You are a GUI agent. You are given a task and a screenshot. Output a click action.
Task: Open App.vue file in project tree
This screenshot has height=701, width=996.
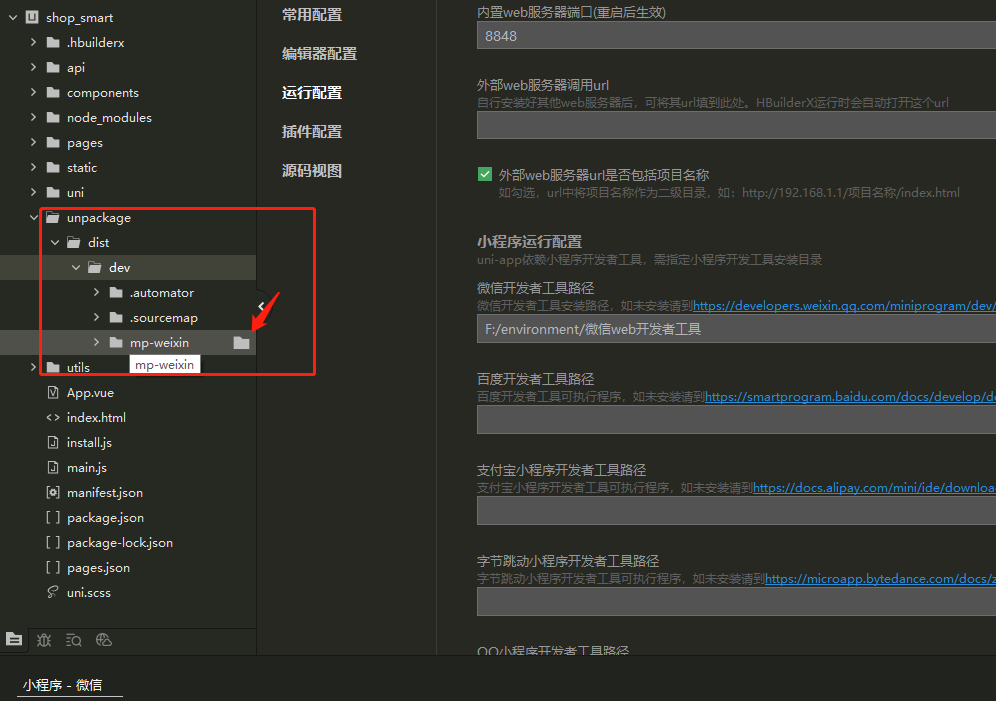click(89, 393)
